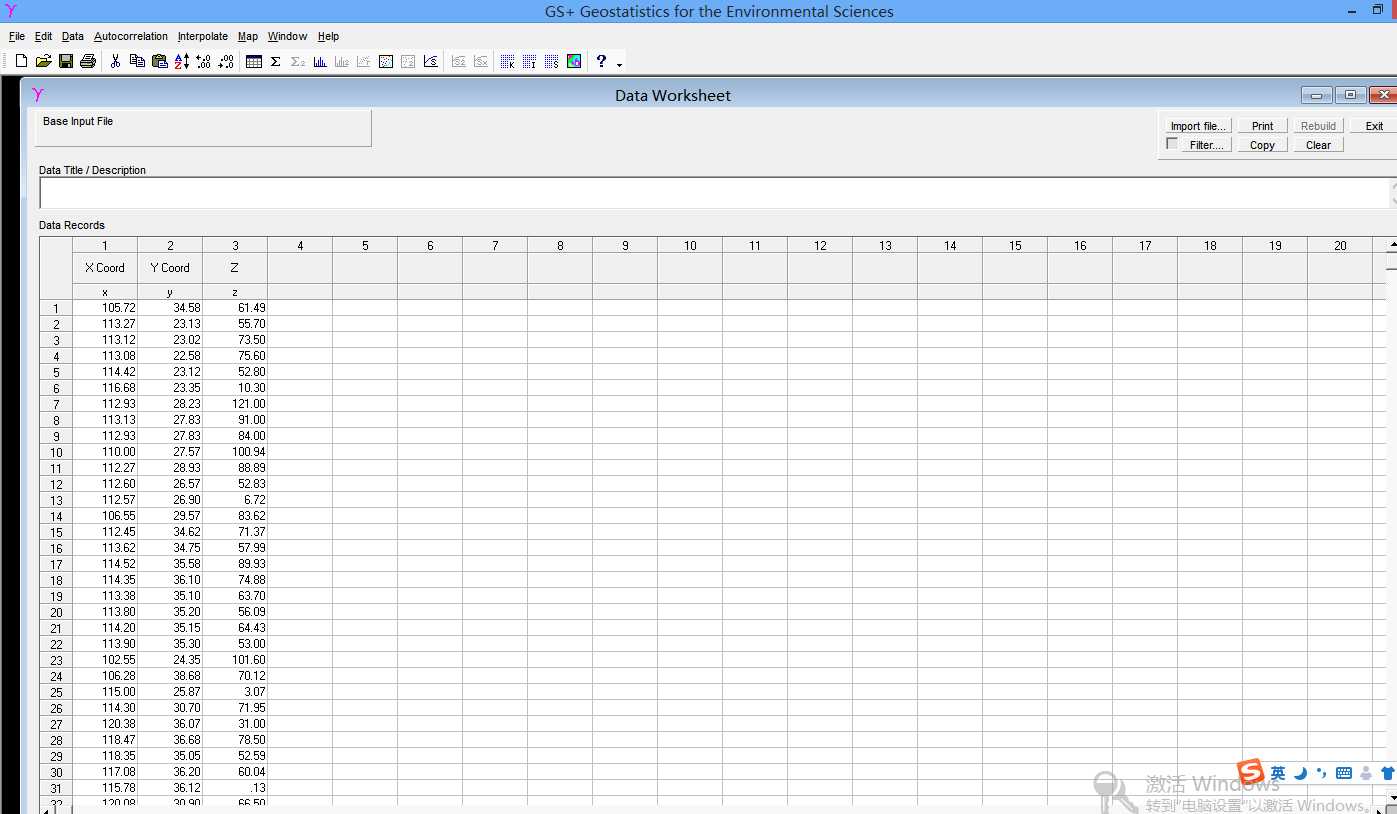Click cell with value 100.94
Screen dimensions: 1397x814
pos(235,452)
